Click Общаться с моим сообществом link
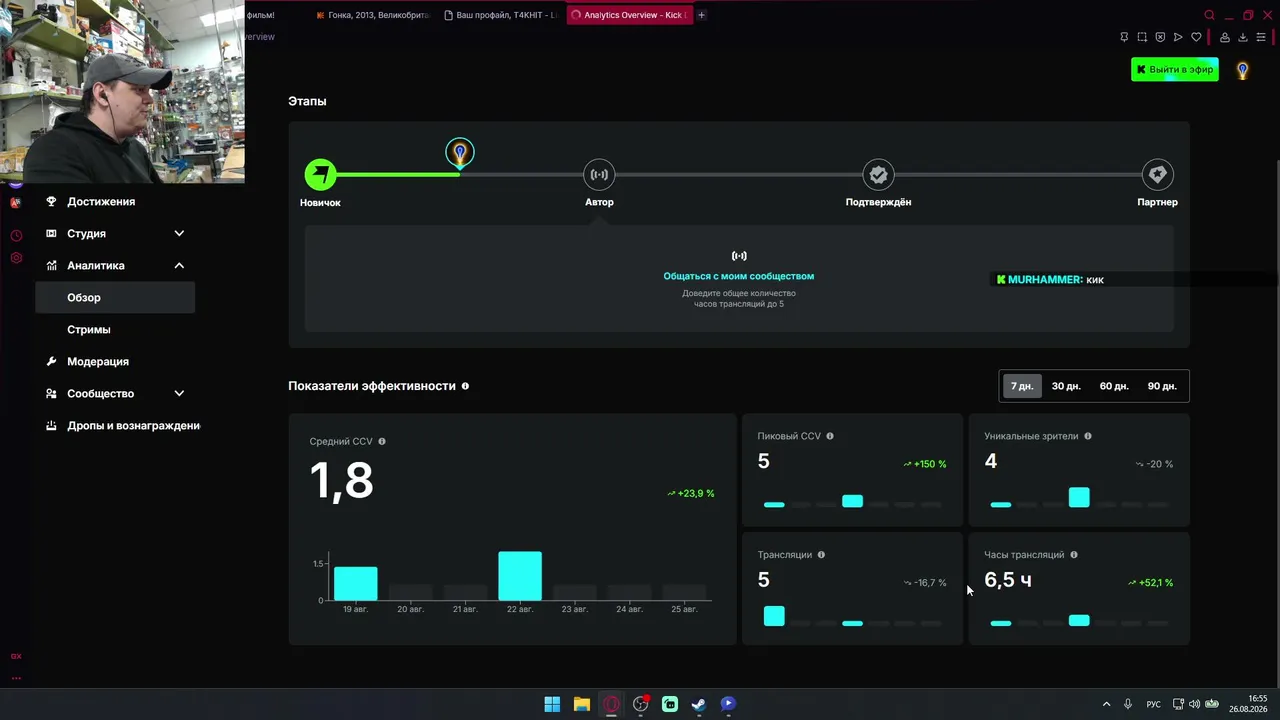 (739, 276)
